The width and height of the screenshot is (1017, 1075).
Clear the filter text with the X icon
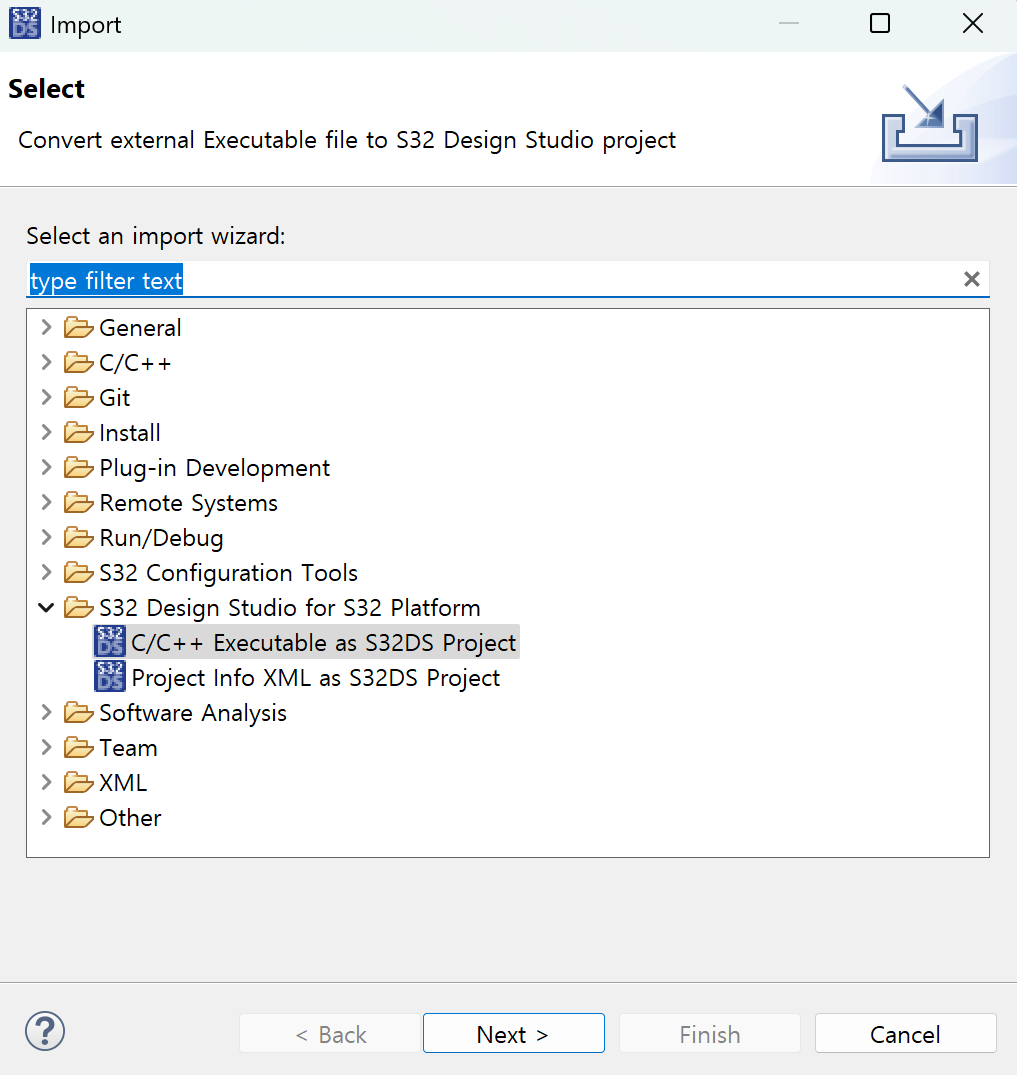(x=972, y=279)
